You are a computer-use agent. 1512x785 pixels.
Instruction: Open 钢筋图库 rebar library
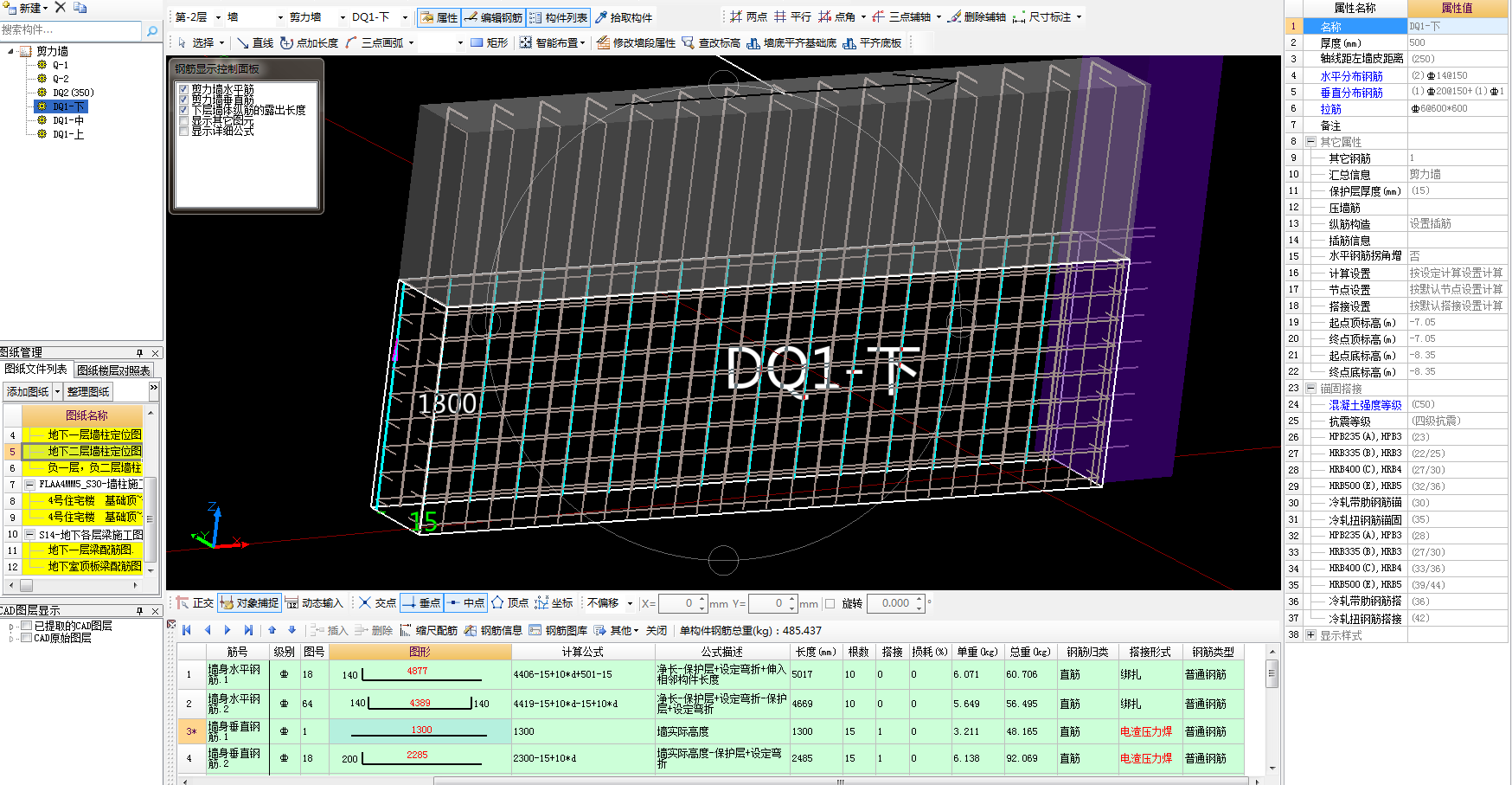click(558, 630)
